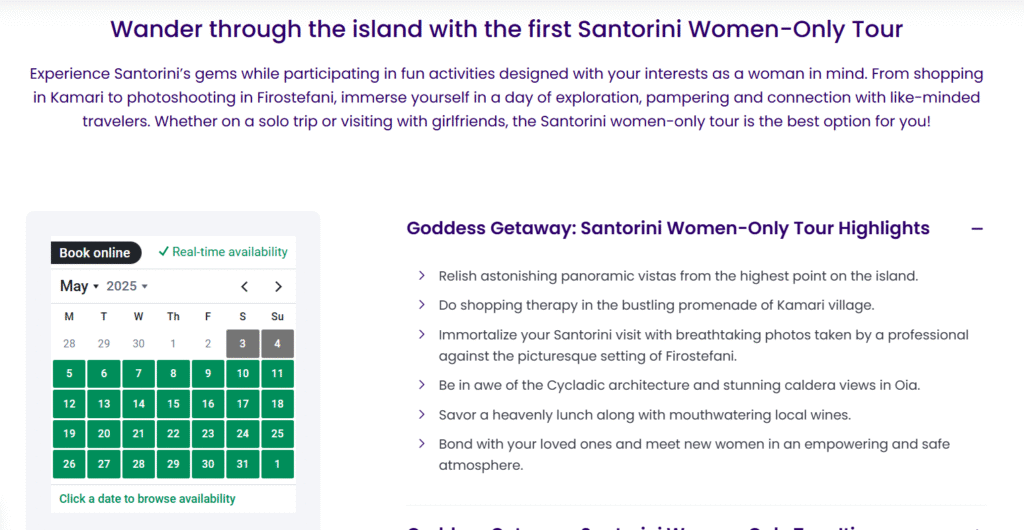Click the chevron beside panoramic vistas bullet
The height and width of the screenshot is (530, 1024).
[x=422, y=275]
